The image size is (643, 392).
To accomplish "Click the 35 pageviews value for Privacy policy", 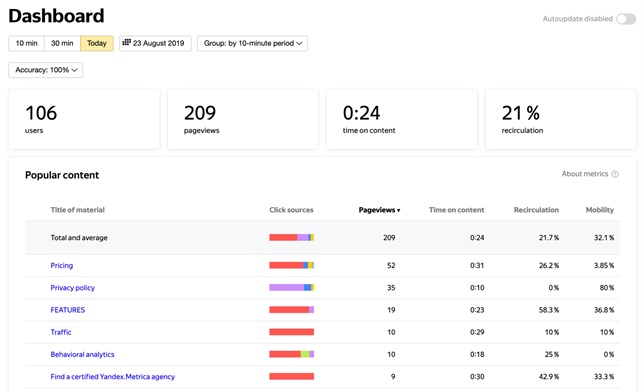I will pos(391,288).
